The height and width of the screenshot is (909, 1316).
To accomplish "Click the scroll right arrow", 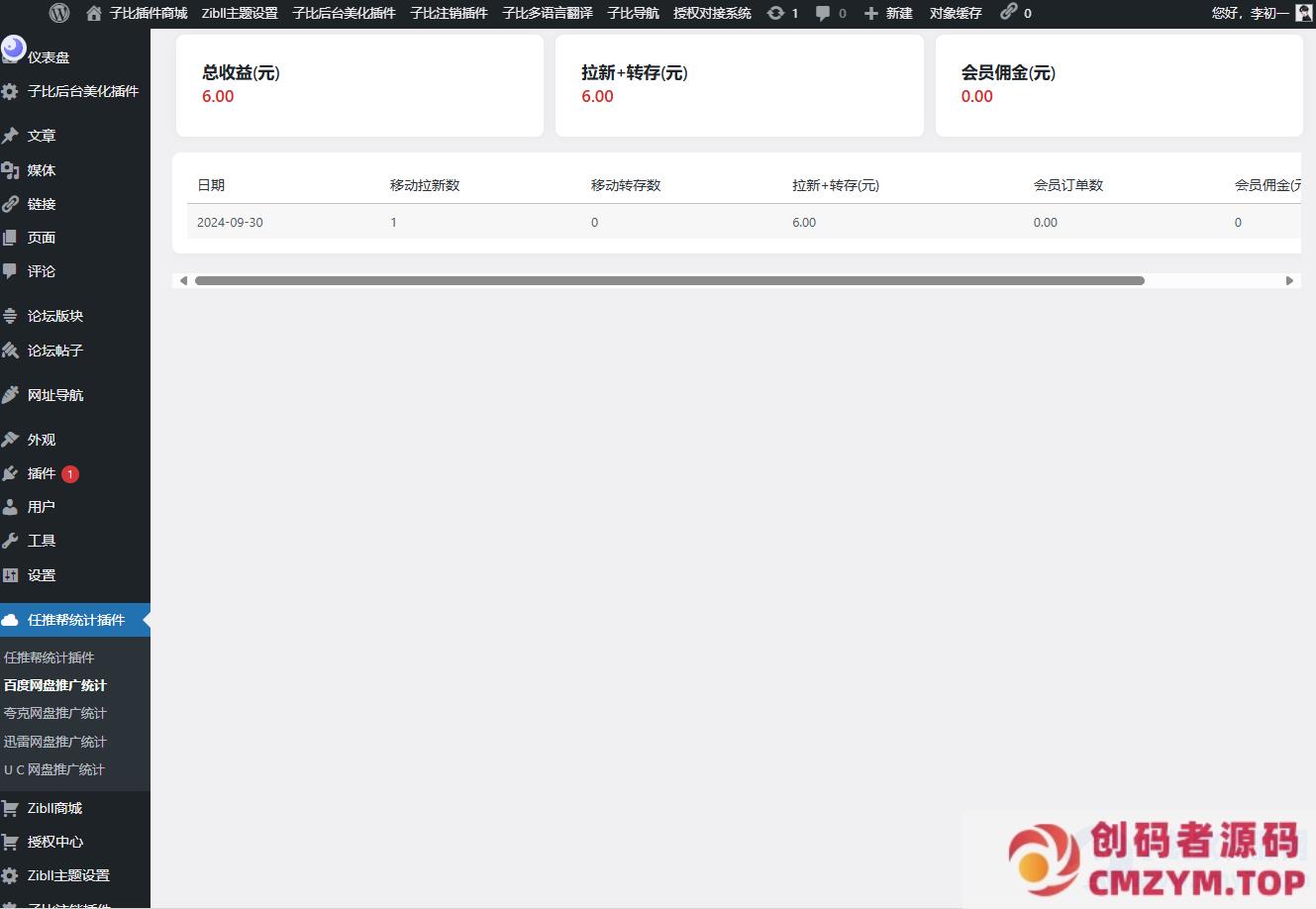I will click(1289, 280).
